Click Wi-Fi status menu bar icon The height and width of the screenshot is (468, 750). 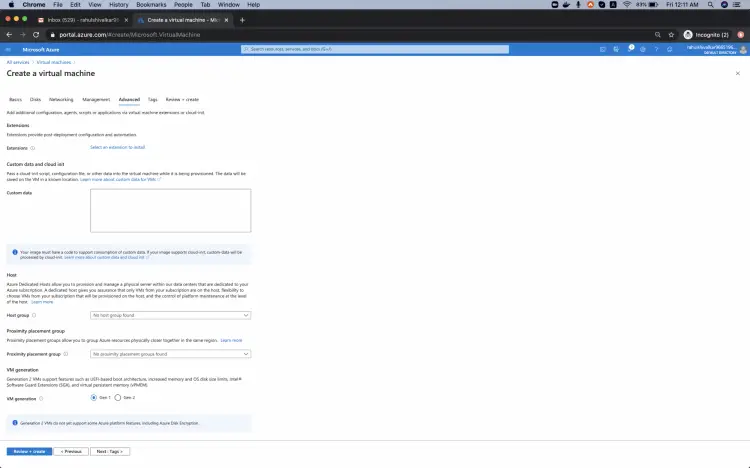[627, 4]
